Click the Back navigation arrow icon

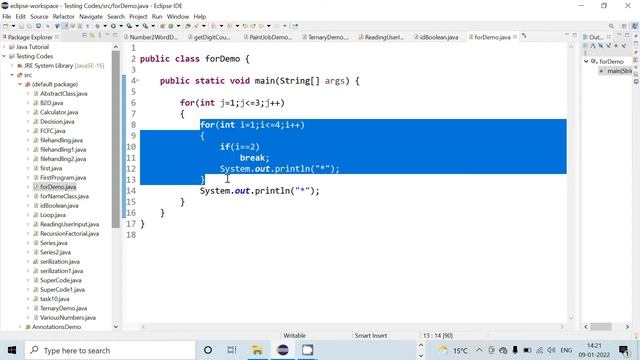click(261, 26)
